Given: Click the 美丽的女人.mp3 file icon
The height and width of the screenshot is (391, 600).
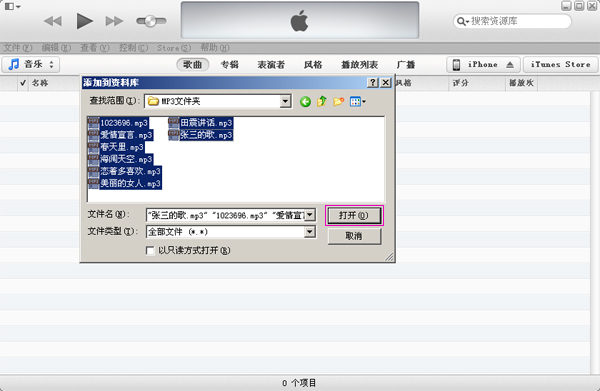Looking at the screenshot, I should point(93,184).
